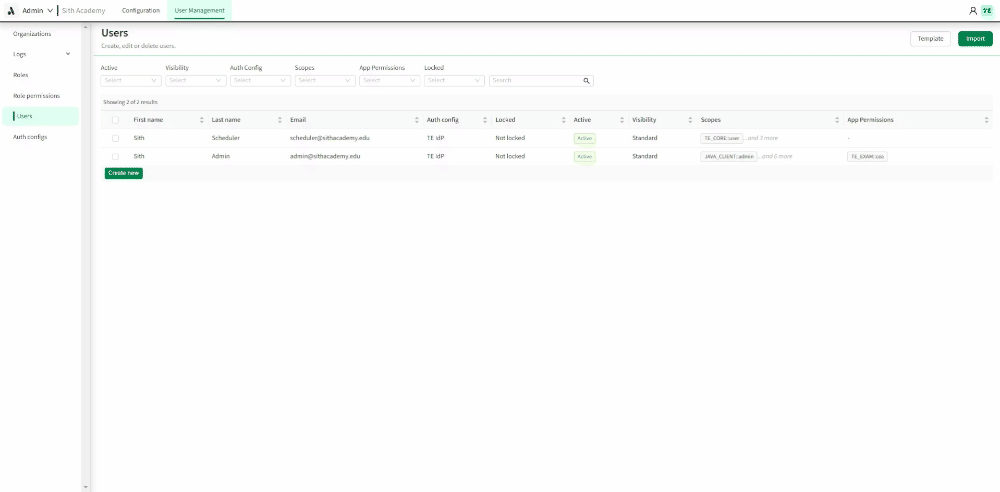Sort by Auth config column arrows
Image resolution: width=1000 pixels, height=492 pixels.
485,120
